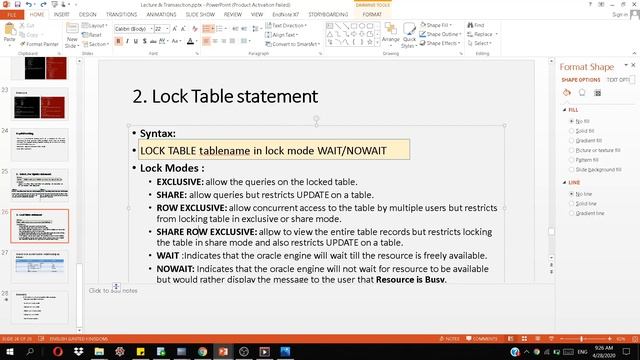
Task: Open the font name dropdown
Action: [x=151, y=29]
